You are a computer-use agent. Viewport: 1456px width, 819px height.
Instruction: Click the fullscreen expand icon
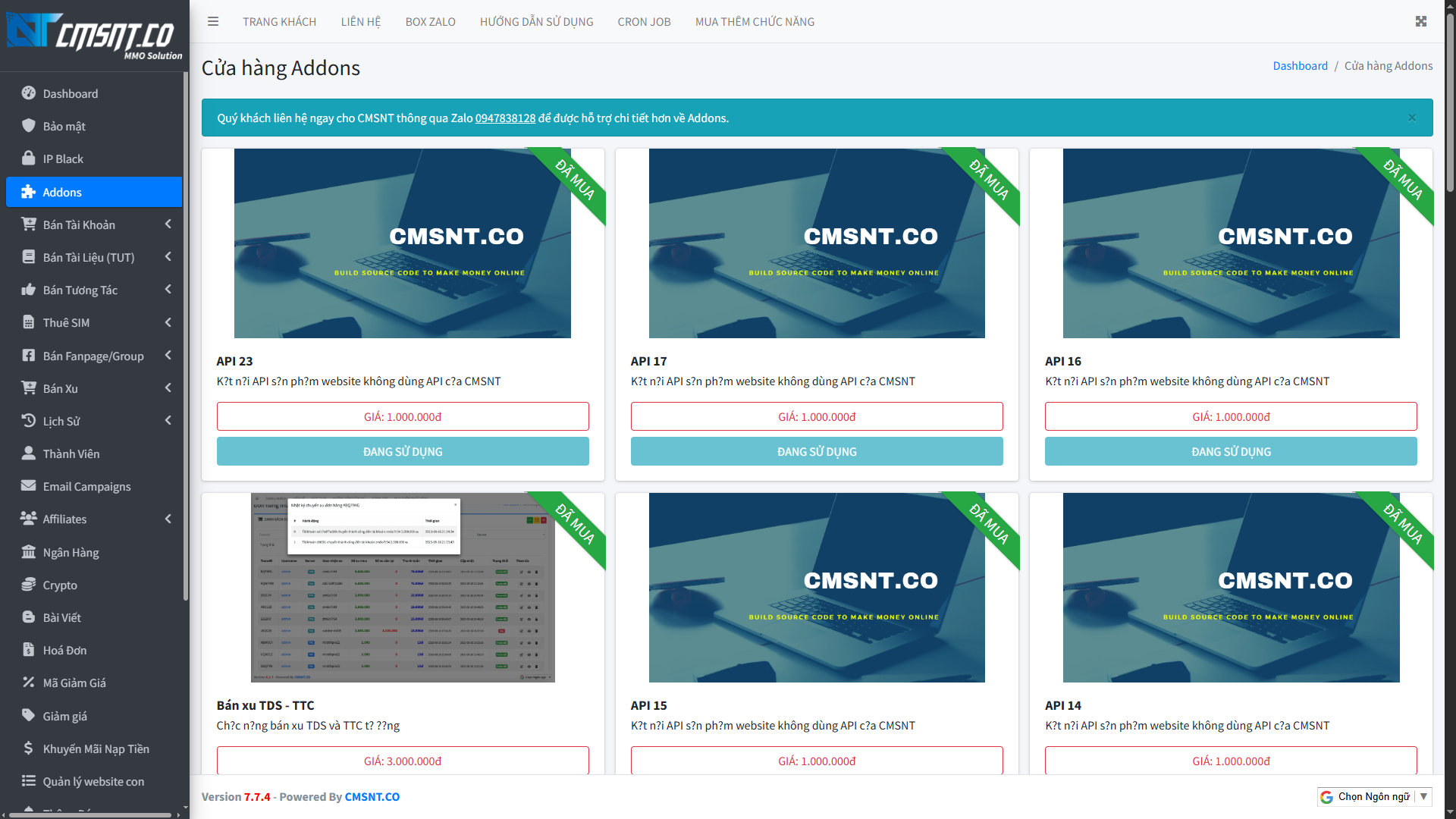[1421, 21]
